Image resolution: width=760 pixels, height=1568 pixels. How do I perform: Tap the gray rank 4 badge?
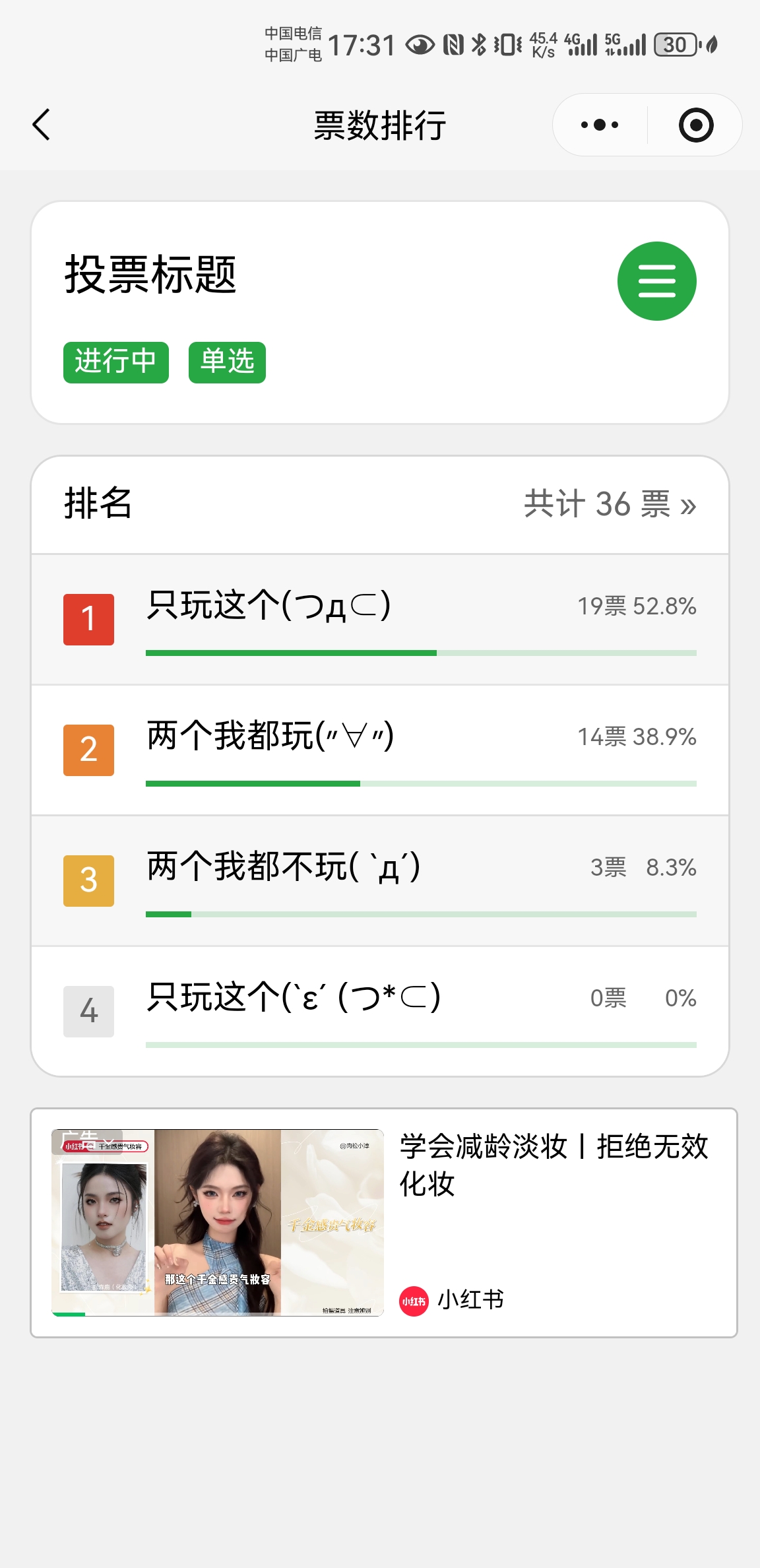point(88,1011)
